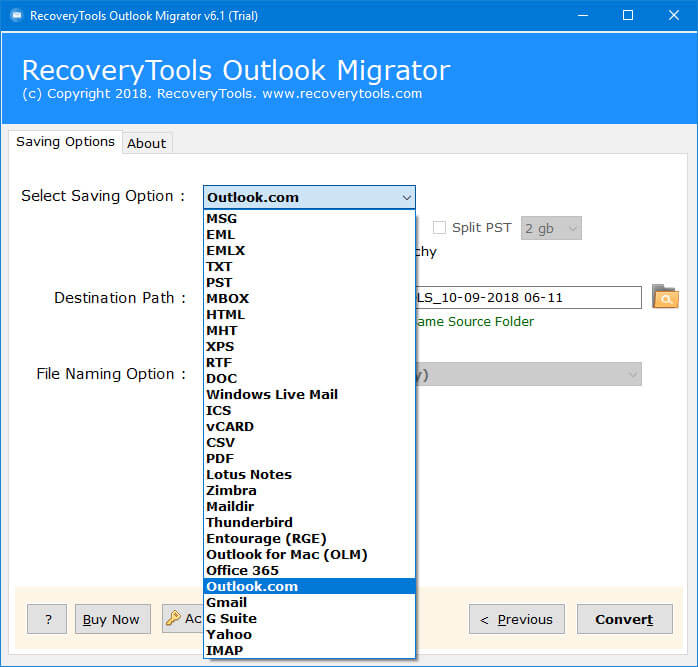Click the Destination Path text field
Viewport: 698px width, 667px height.
528,297
